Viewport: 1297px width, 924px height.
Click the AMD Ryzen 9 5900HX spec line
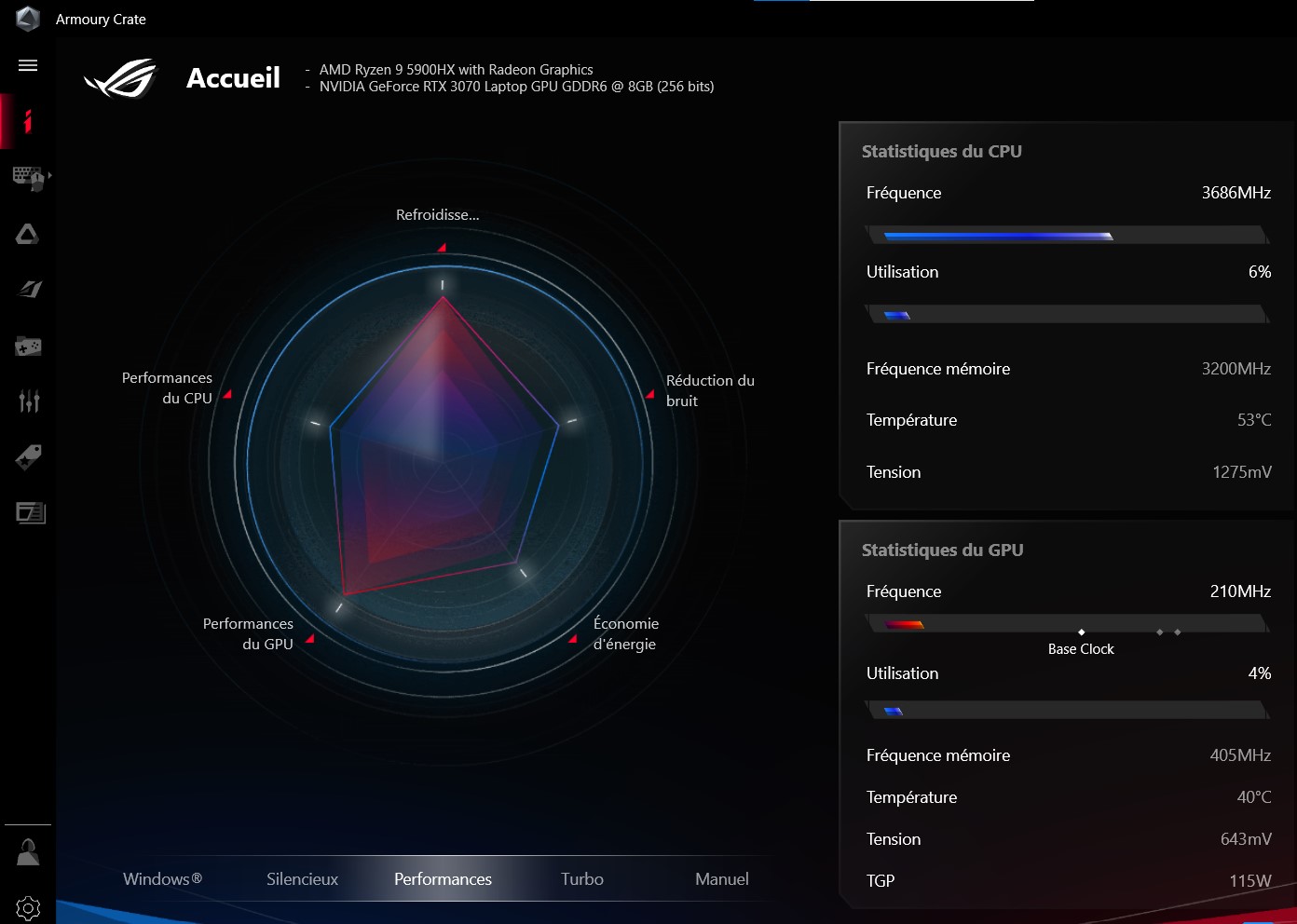coord(456,70)
